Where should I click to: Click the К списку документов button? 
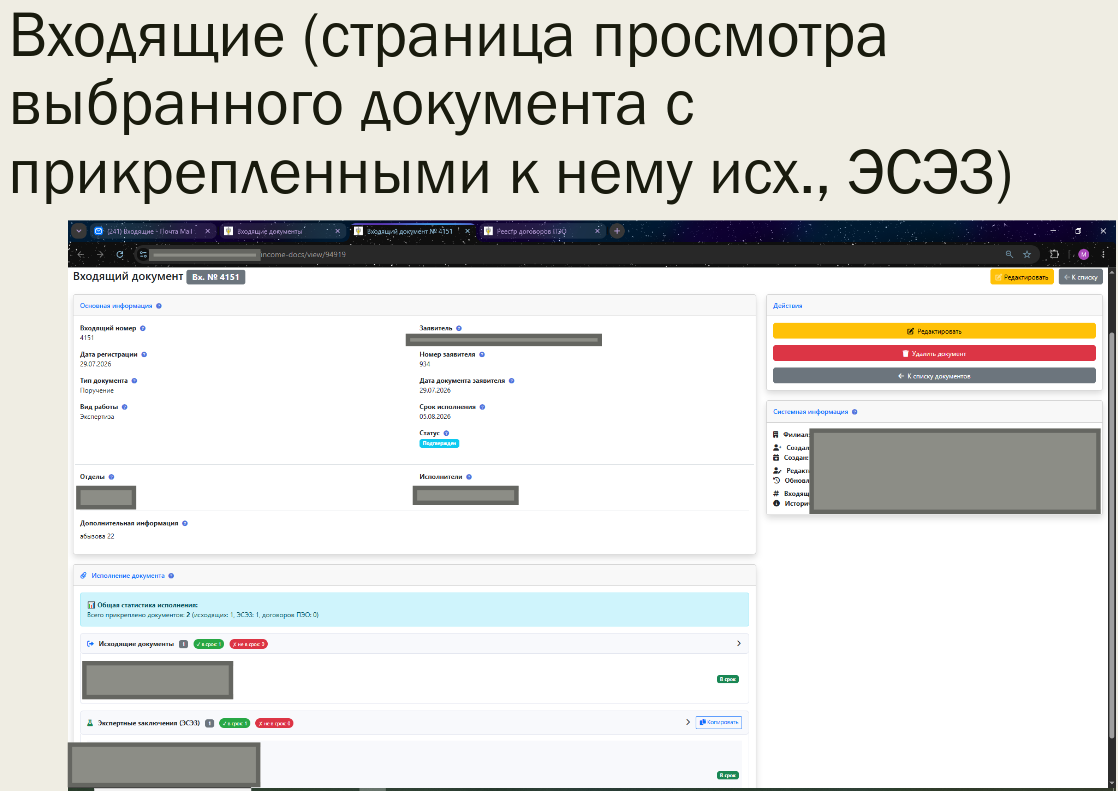tap(934, 376)
